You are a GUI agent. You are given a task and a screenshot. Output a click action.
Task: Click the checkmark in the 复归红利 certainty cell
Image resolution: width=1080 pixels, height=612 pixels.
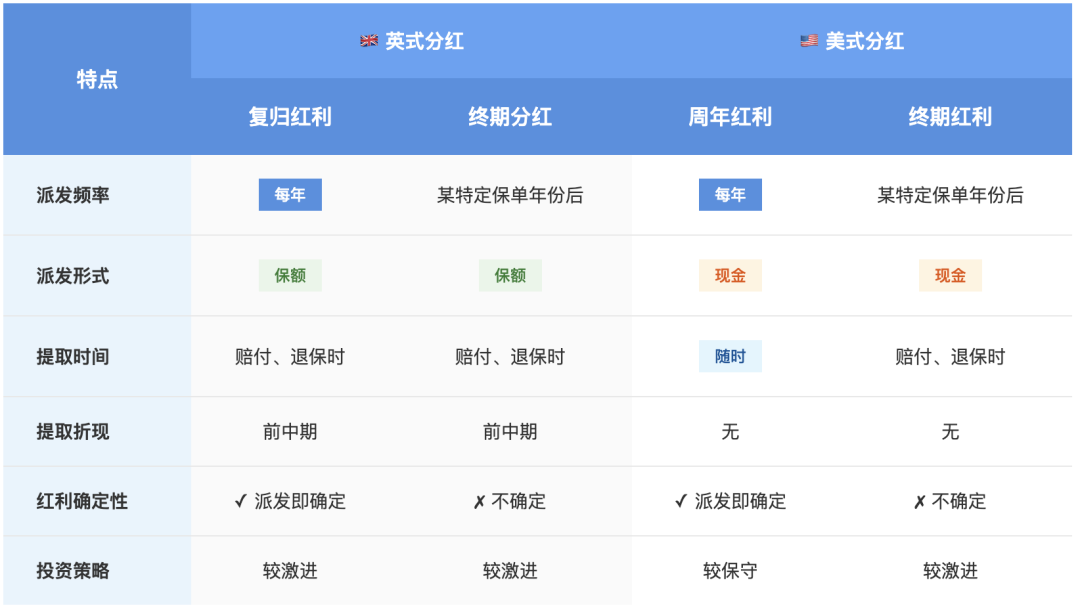coord(240,501)
